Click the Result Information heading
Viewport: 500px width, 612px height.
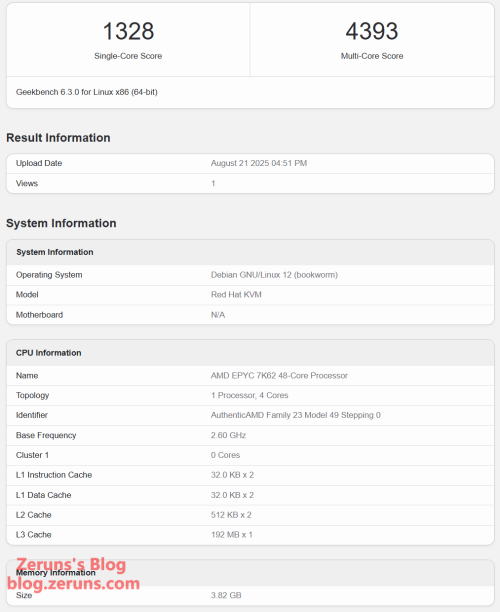coord(58,138)
